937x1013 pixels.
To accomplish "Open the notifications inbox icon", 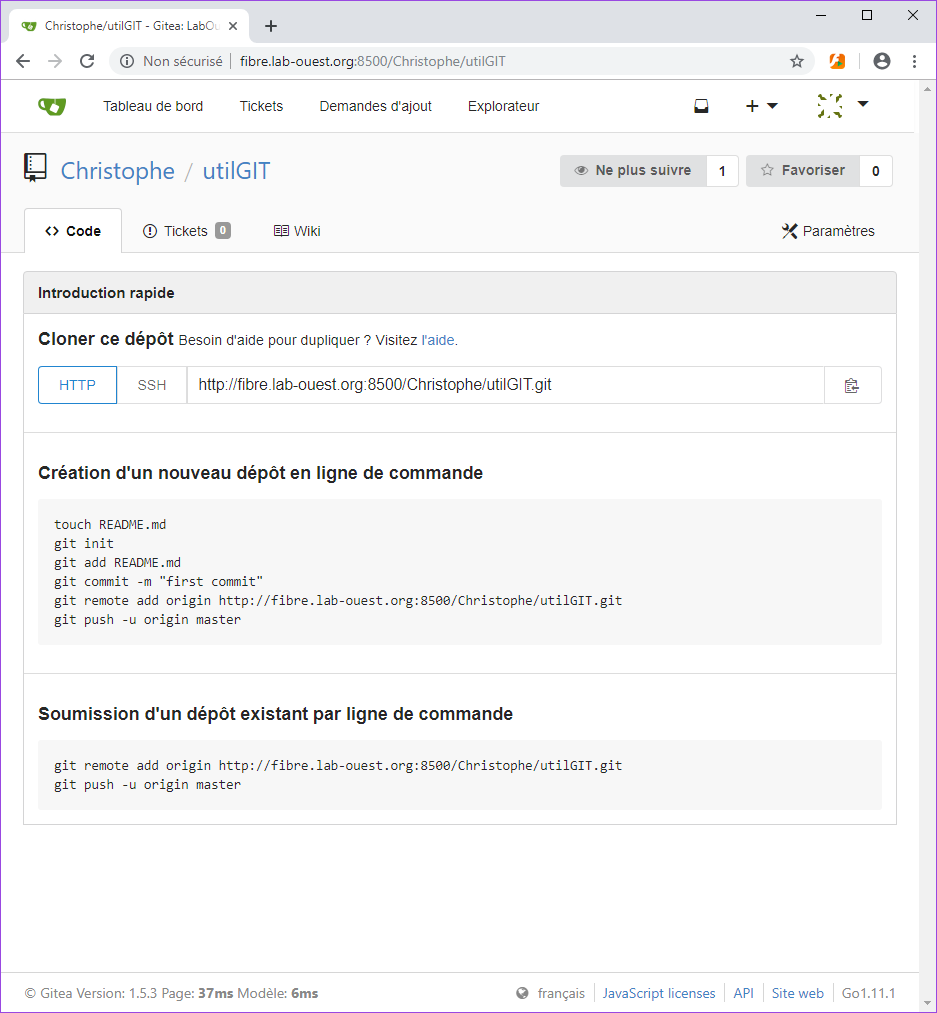I will coord(701,106).
